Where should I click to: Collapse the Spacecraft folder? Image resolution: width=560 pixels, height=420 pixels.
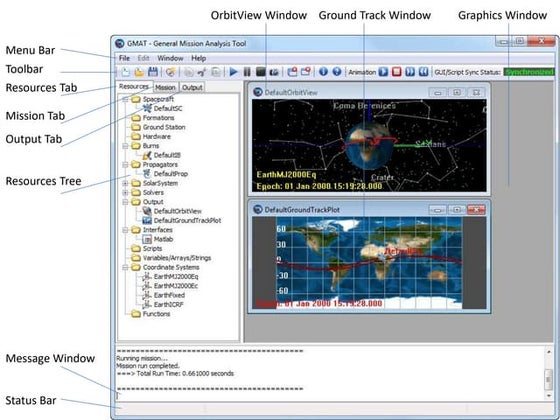[125, 99]
